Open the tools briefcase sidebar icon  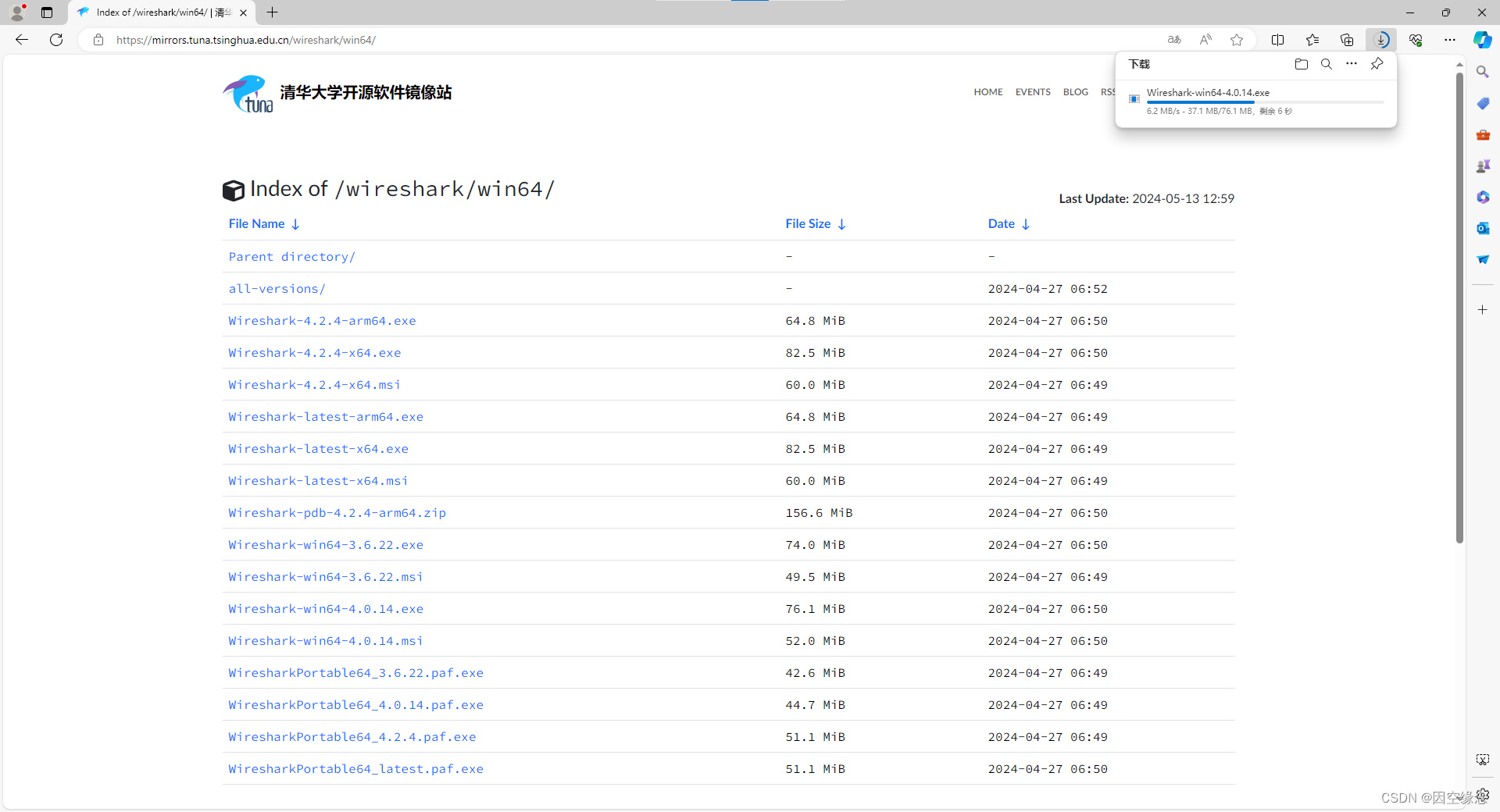[x=1483, y=134]
